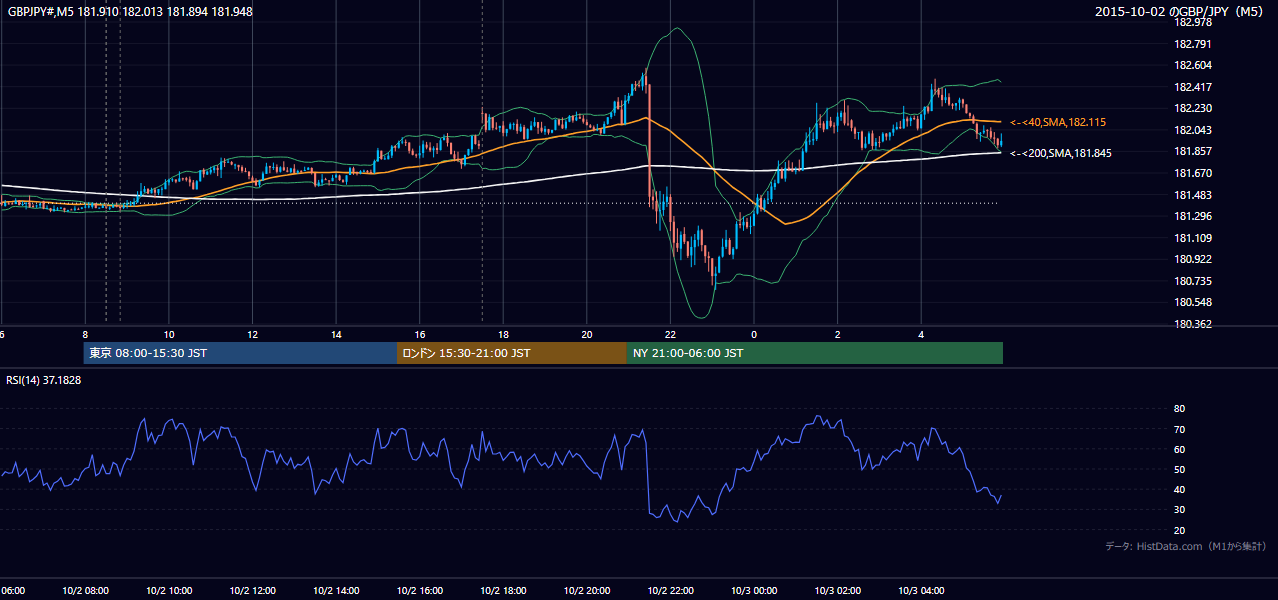The width and height of the screenshot is (1278, 600).
Task: Click price level 180.548 on the axis
Action: click(x=1193, y=302)
